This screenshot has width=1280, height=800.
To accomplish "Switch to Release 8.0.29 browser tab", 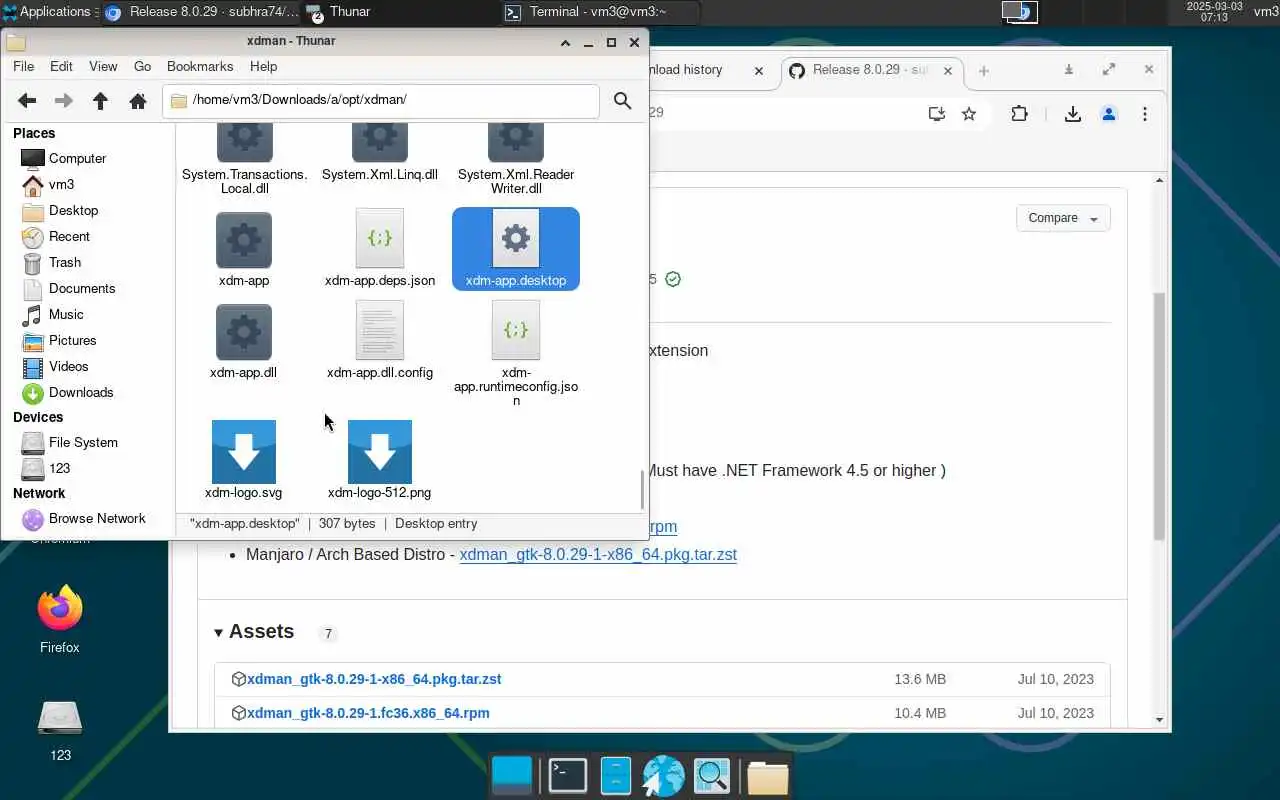I will pos(872,70).
